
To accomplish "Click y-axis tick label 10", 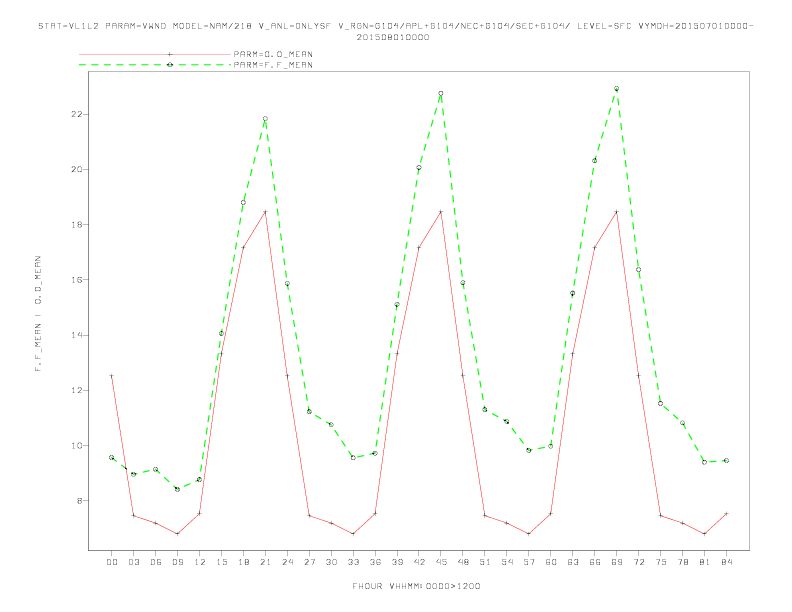I will [77, 445].
